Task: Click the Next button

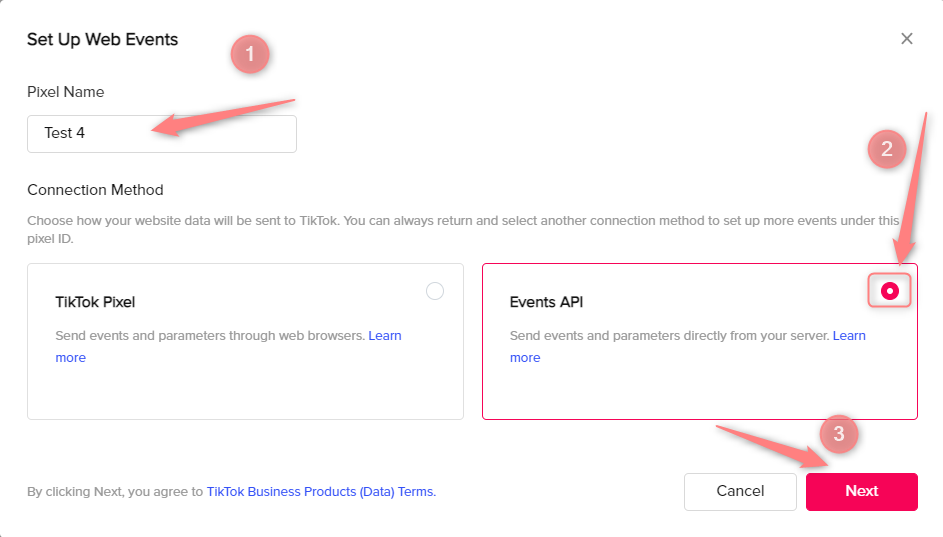Action: click(x=862, y=491)
